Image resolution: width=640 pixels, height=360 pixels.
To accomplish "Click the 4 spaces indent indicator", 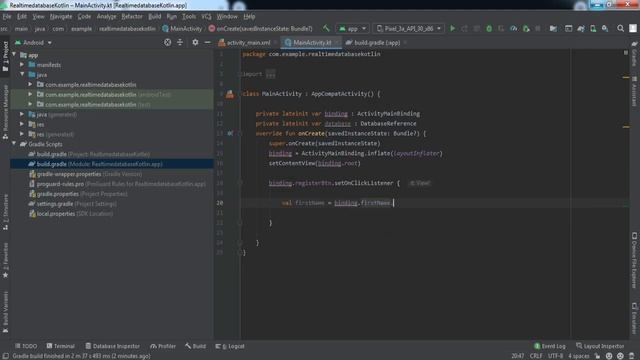I will 579,356.
